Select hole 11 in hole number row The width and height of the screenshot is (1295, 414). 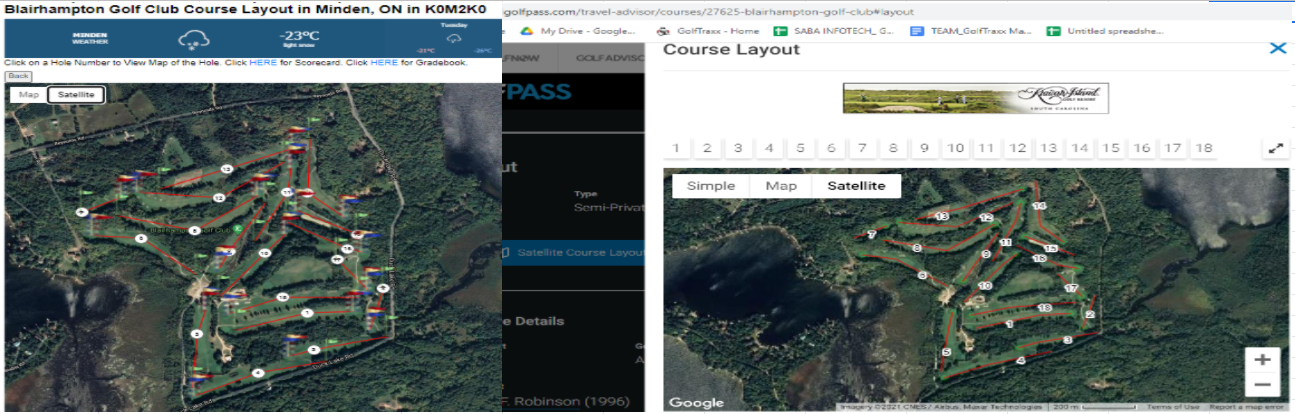(986, 148)
